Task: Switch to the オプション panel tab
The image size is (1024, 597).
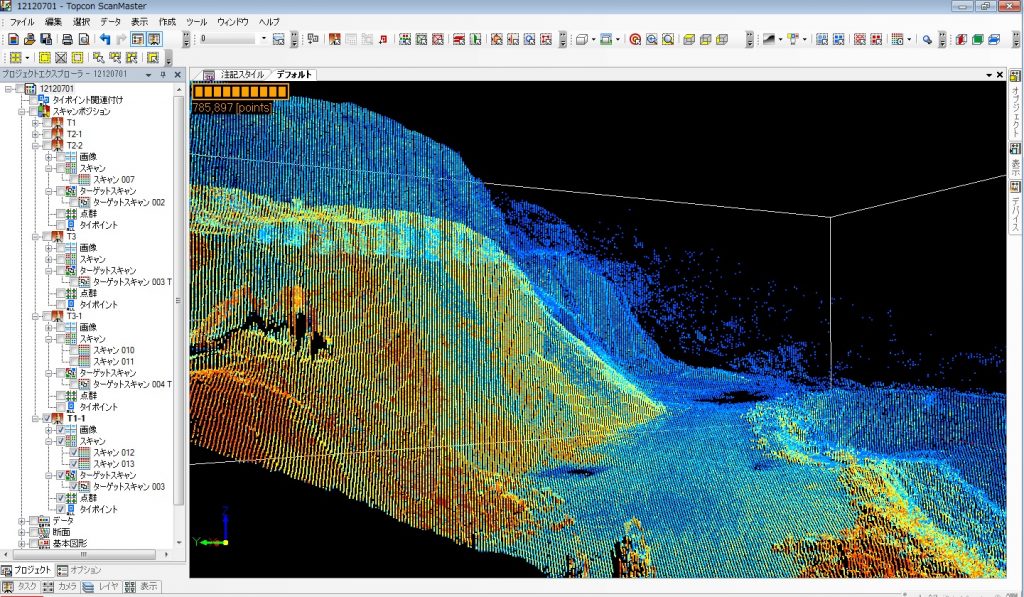Action: pos(80,570)
